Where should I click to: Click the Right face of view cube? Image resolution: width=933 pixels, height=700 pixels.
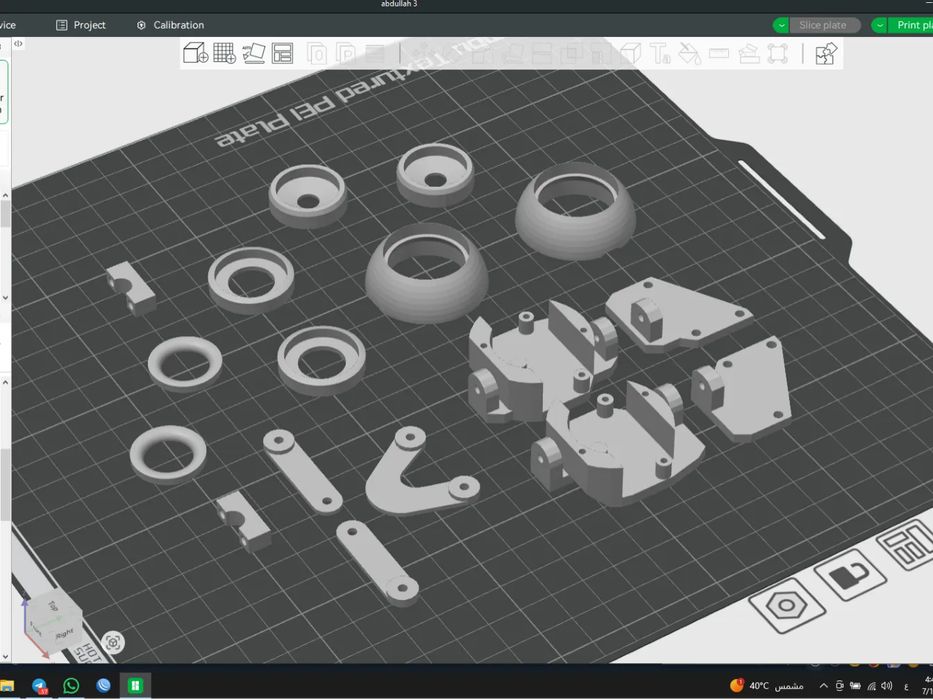[x=64, y=634]
